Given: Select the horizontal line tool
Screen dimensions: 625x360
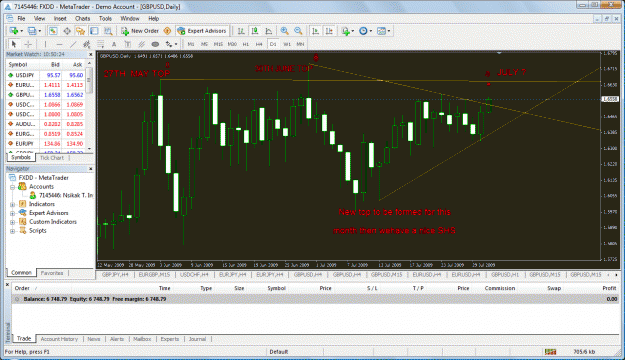Looking at the screenshot, I should click(59, 44).
